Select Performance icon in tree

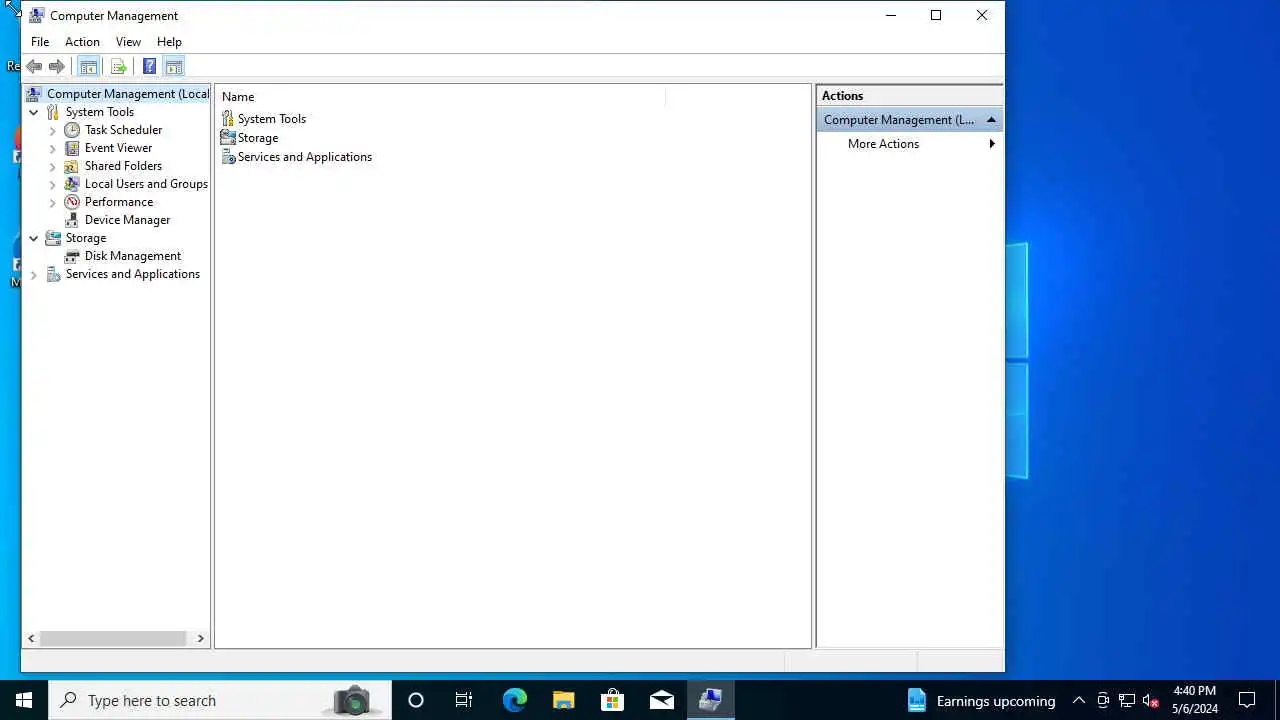click(72, 202)
